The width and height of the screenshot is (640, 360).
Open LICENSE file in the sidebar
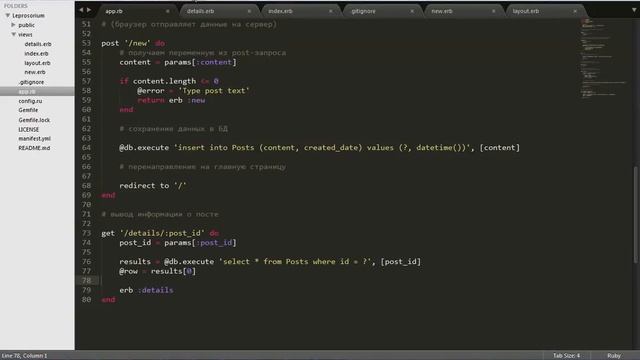click(x=29, y=129)
